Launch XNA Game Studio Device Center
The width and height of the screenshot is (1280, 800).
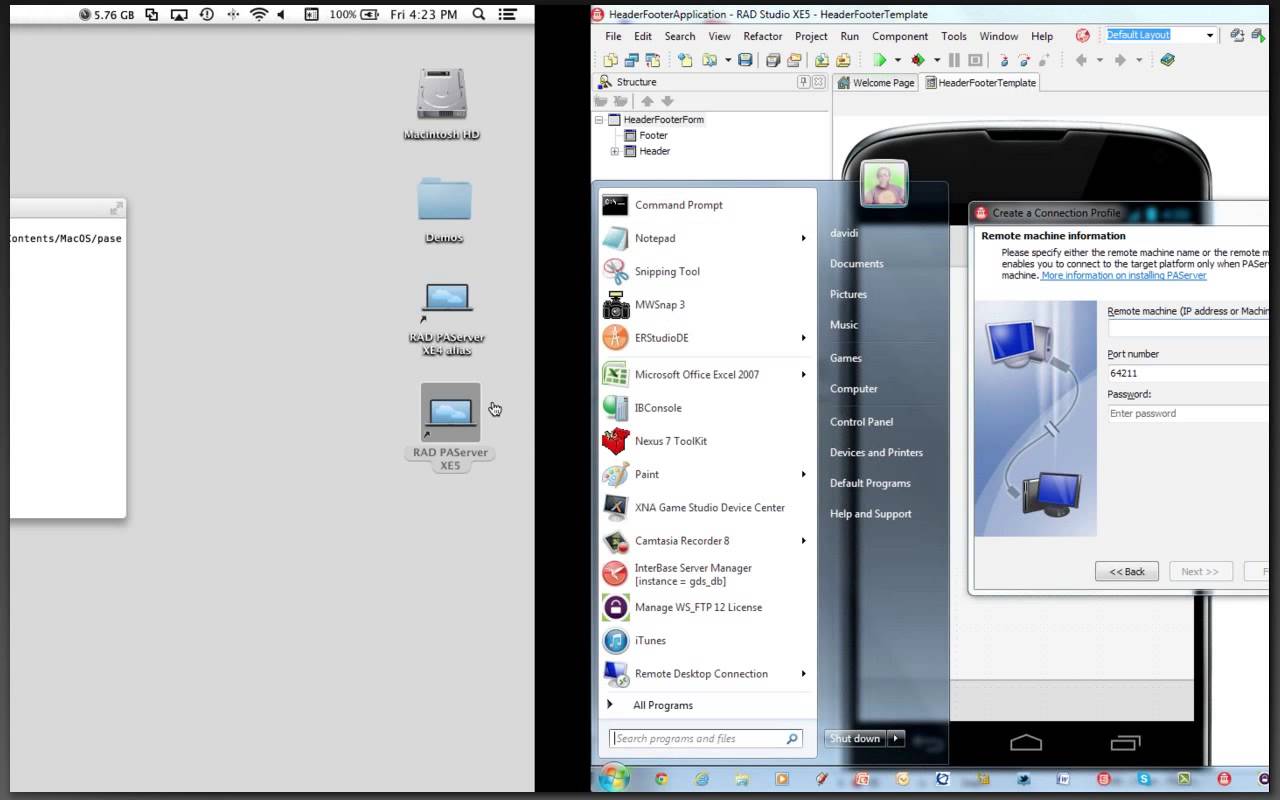709,507
